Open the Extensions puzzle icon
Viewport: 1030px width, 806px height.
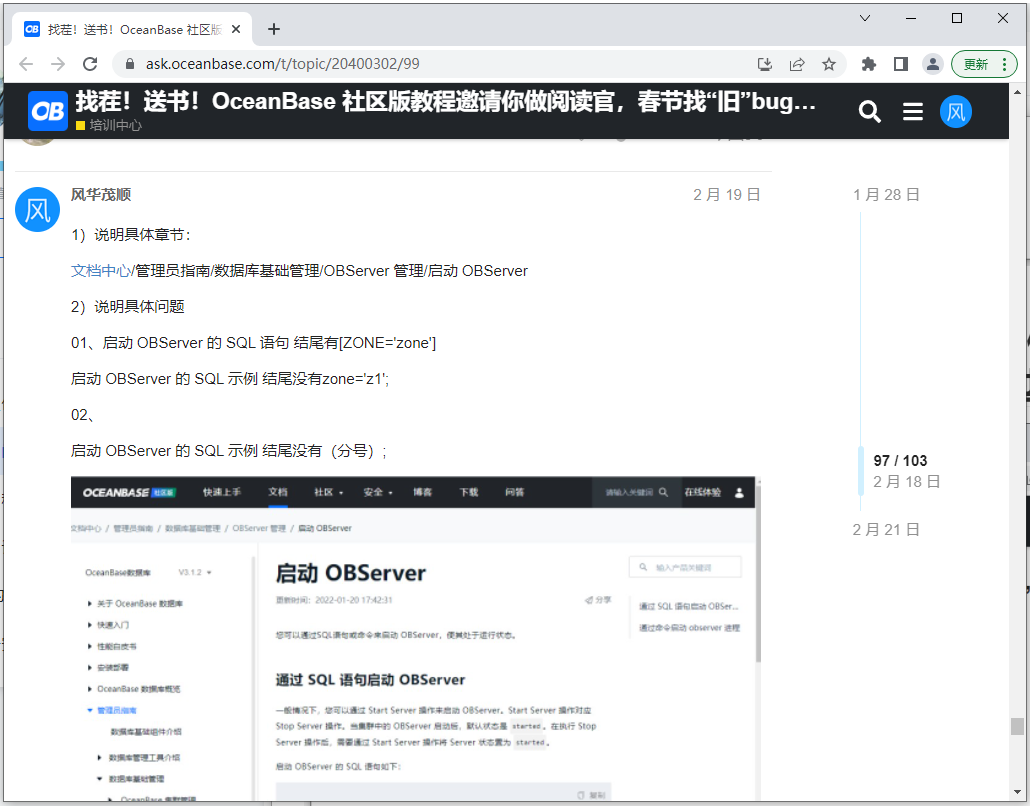869,64
